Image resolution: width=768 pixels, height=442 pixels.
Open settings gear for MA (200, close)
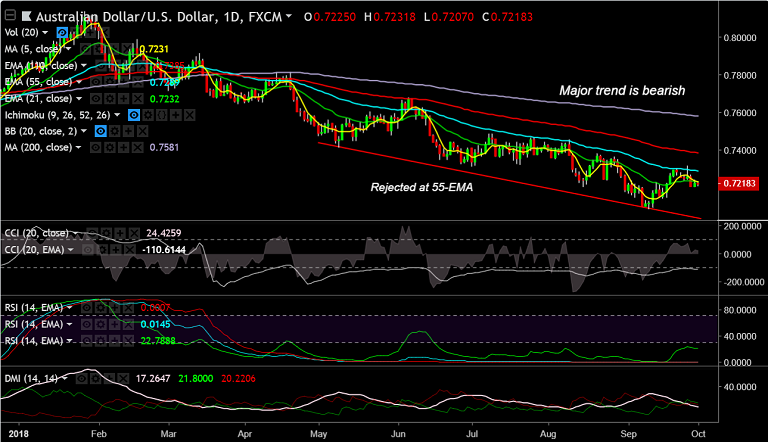coord(110,147)
